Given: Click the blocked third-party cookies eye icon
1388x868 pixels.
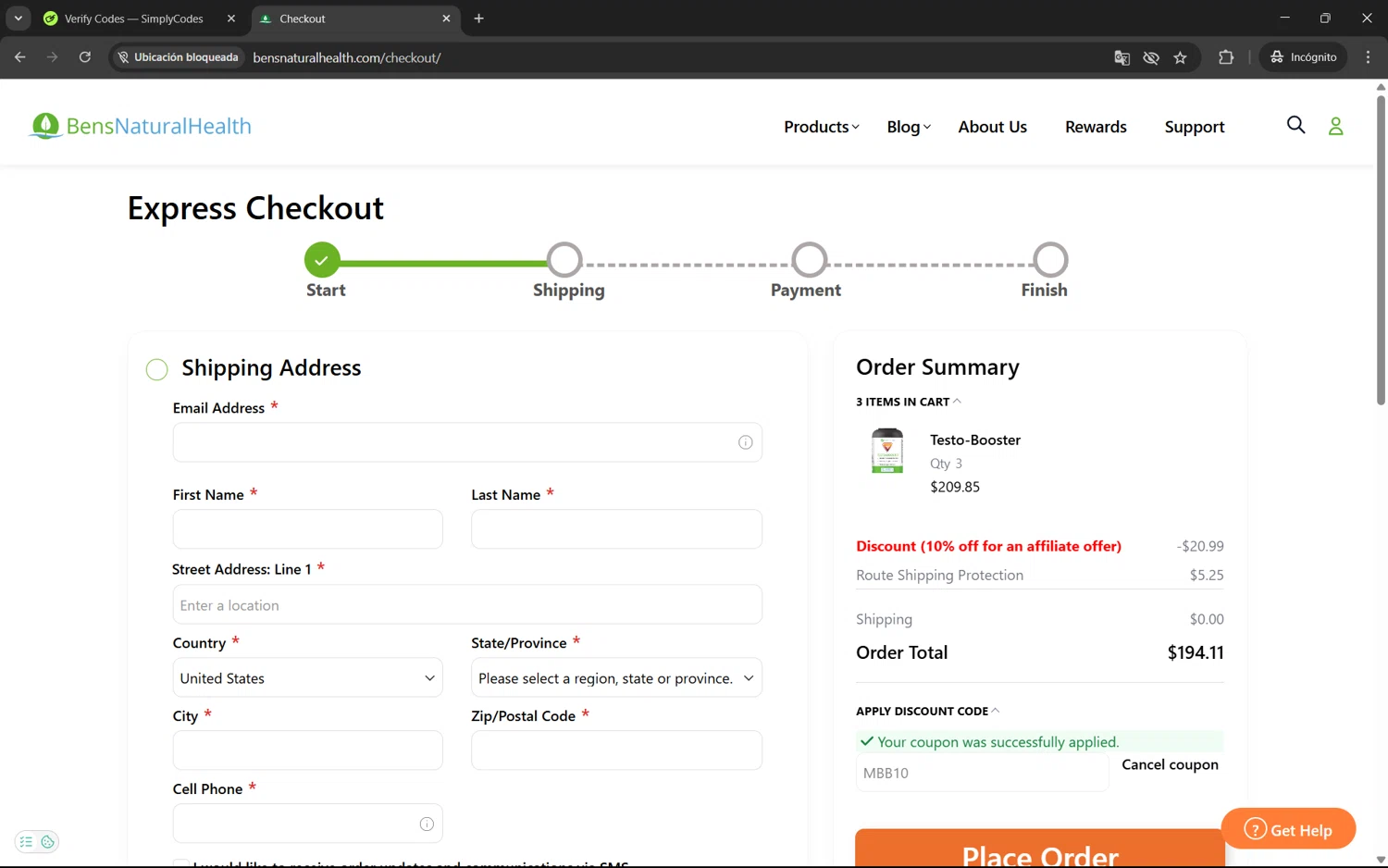Looking at the screenshot, I should (x=1151, y=57).
